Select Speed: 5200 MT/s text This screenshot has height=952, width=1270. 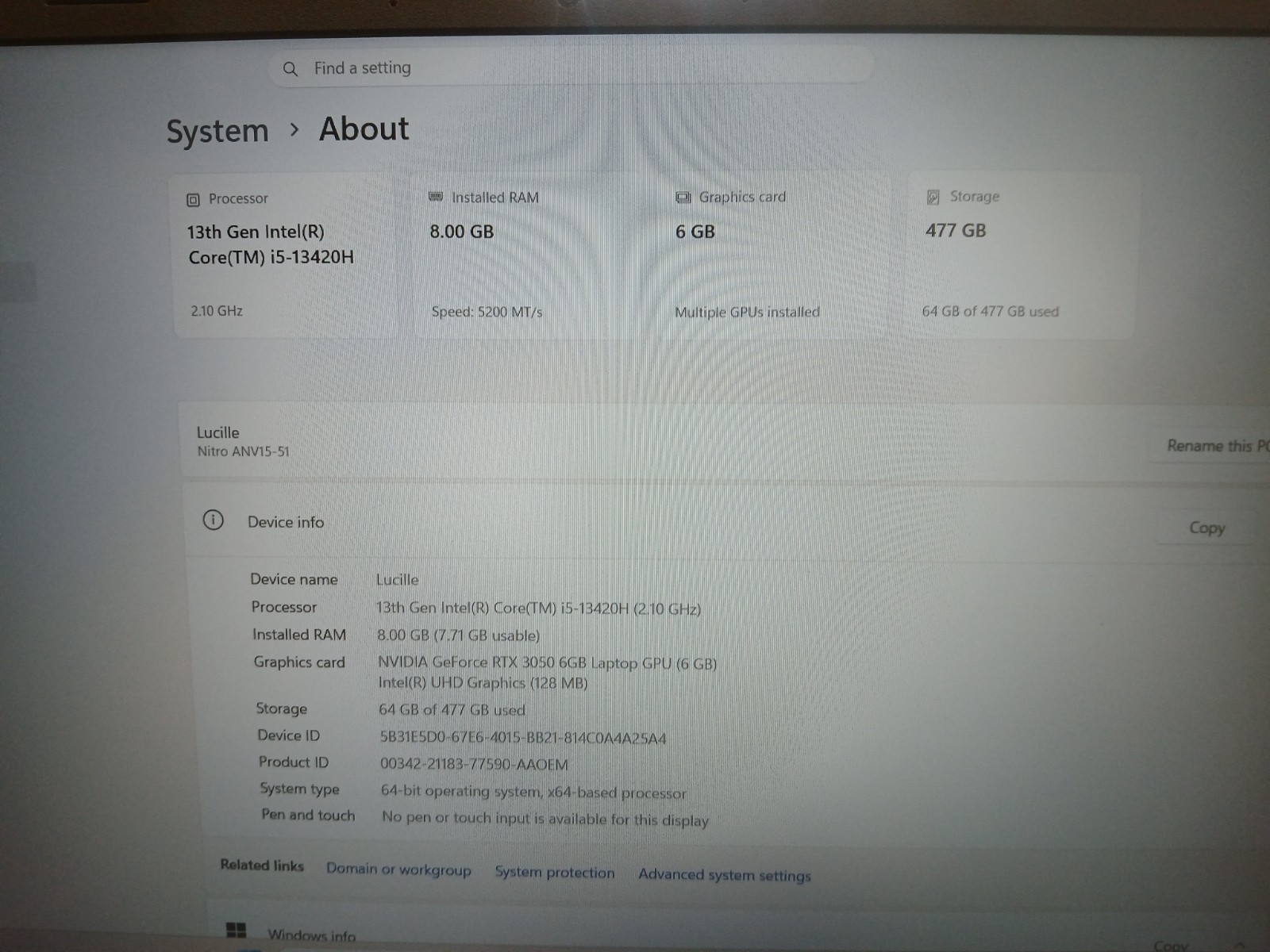487,312
